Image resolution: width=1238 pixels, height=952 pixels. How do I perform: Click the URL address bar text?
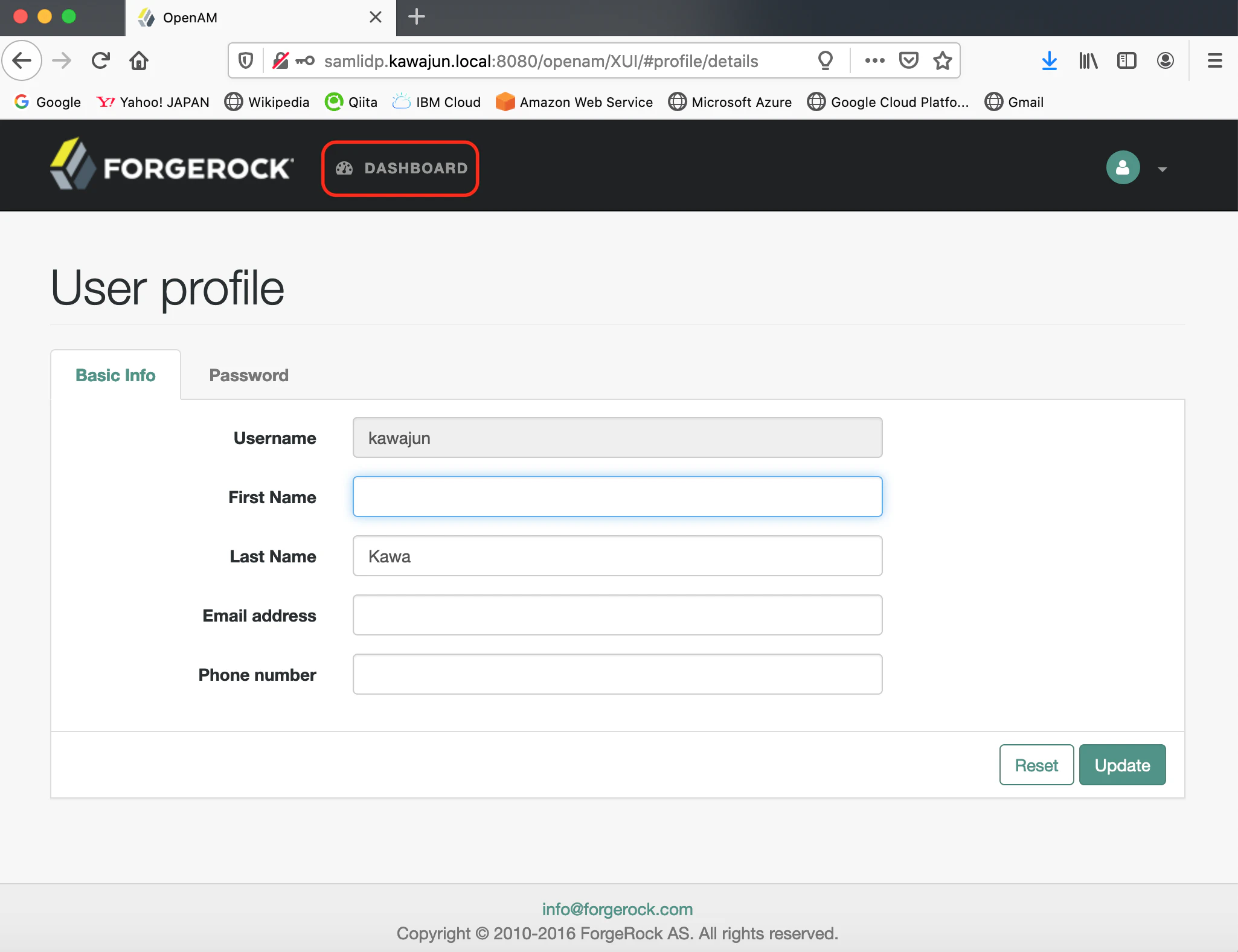tap(541, 61)
